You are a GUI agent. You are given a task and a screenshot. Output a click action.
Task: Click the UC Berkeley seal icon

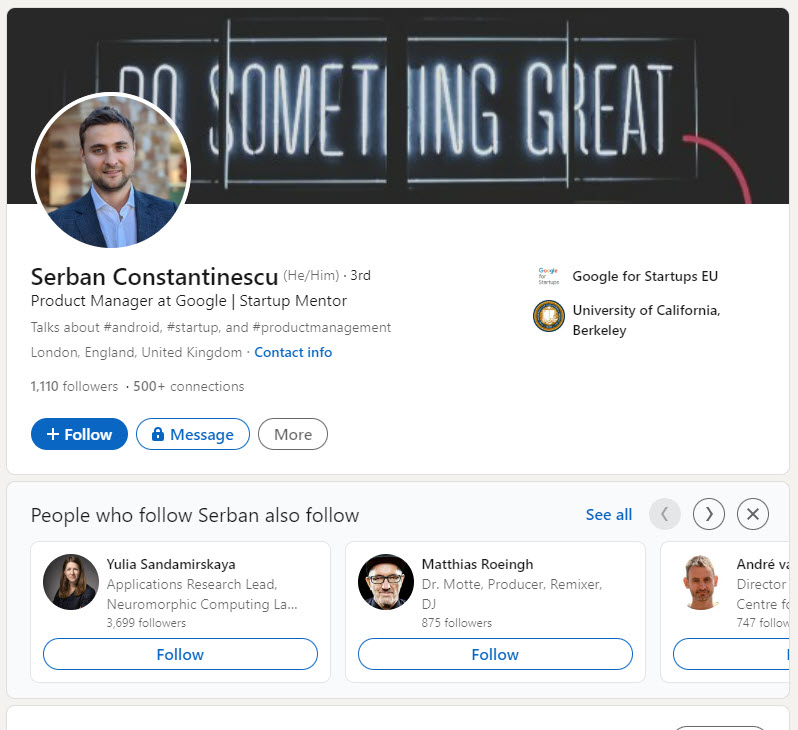(548, 317)
